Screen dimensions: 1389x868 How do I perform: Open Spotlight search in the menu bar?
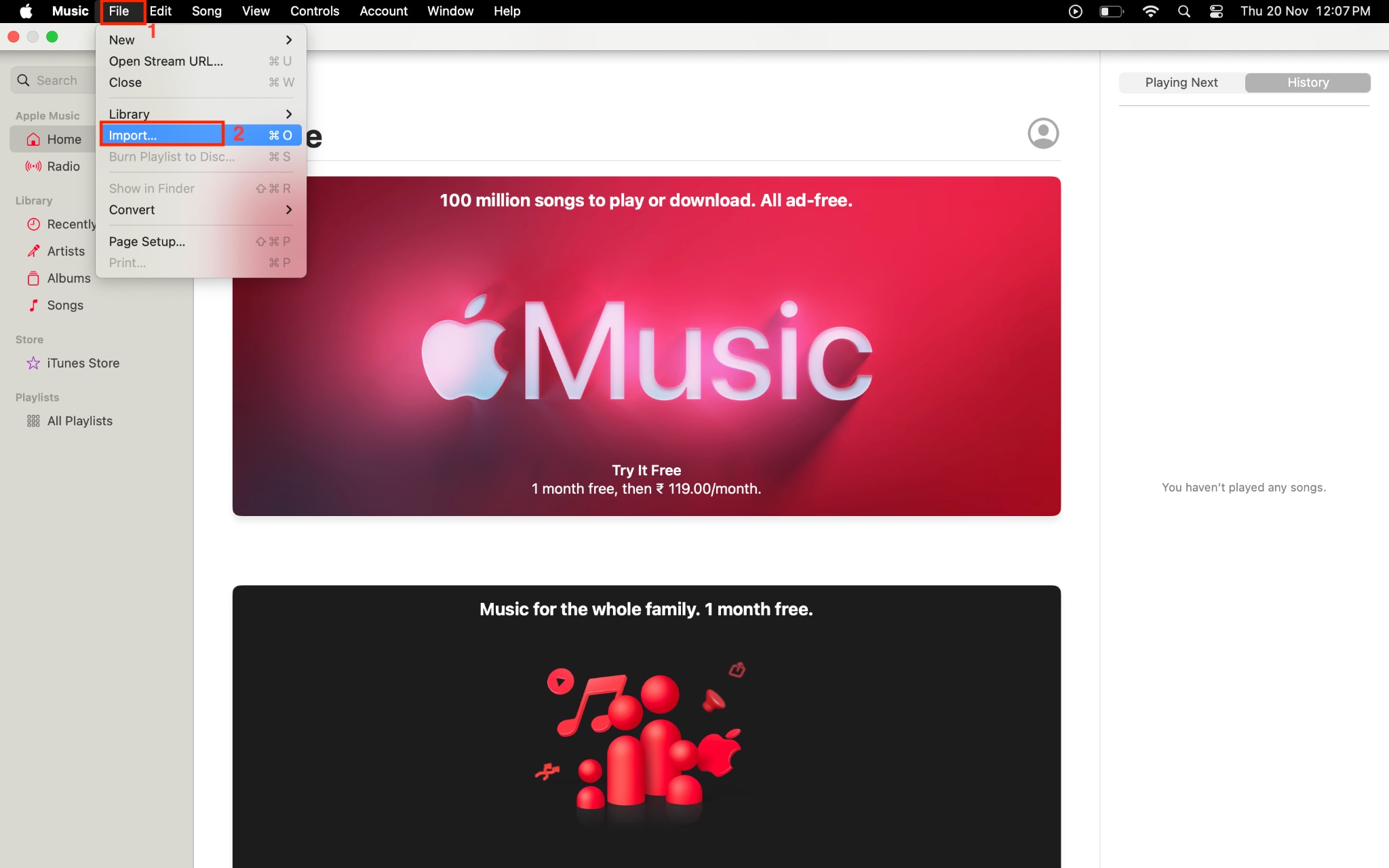tap(1184, 11)
